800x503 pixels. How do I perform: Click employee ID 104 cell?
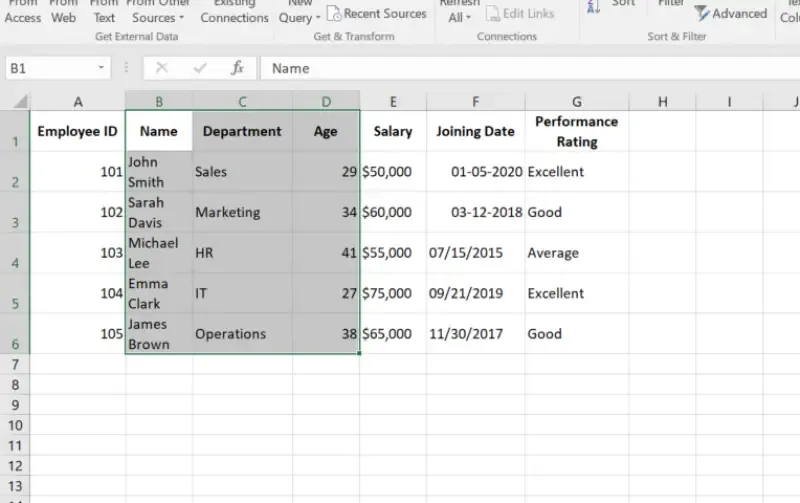point(78,293)
